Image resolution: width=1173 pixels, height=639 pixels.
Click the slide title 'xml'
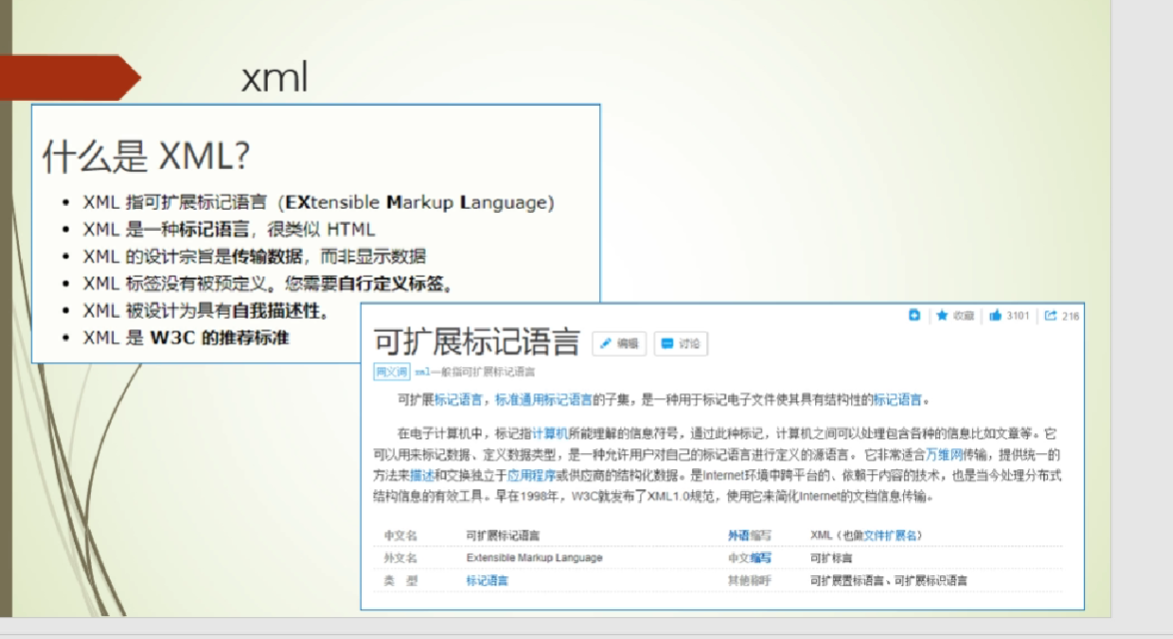[x=275, y=77]
